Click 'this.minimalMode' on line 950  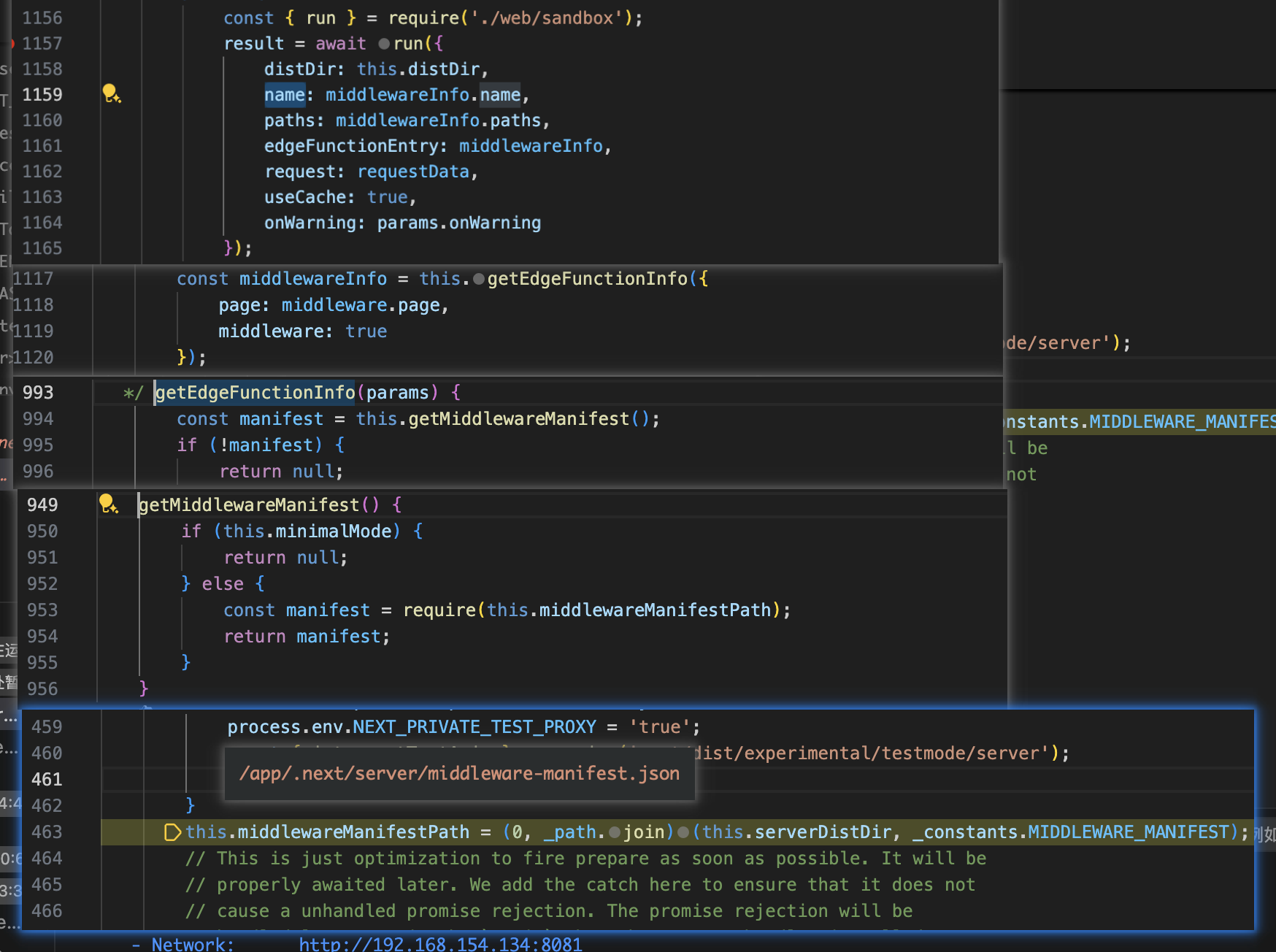(x=307, y=531)
